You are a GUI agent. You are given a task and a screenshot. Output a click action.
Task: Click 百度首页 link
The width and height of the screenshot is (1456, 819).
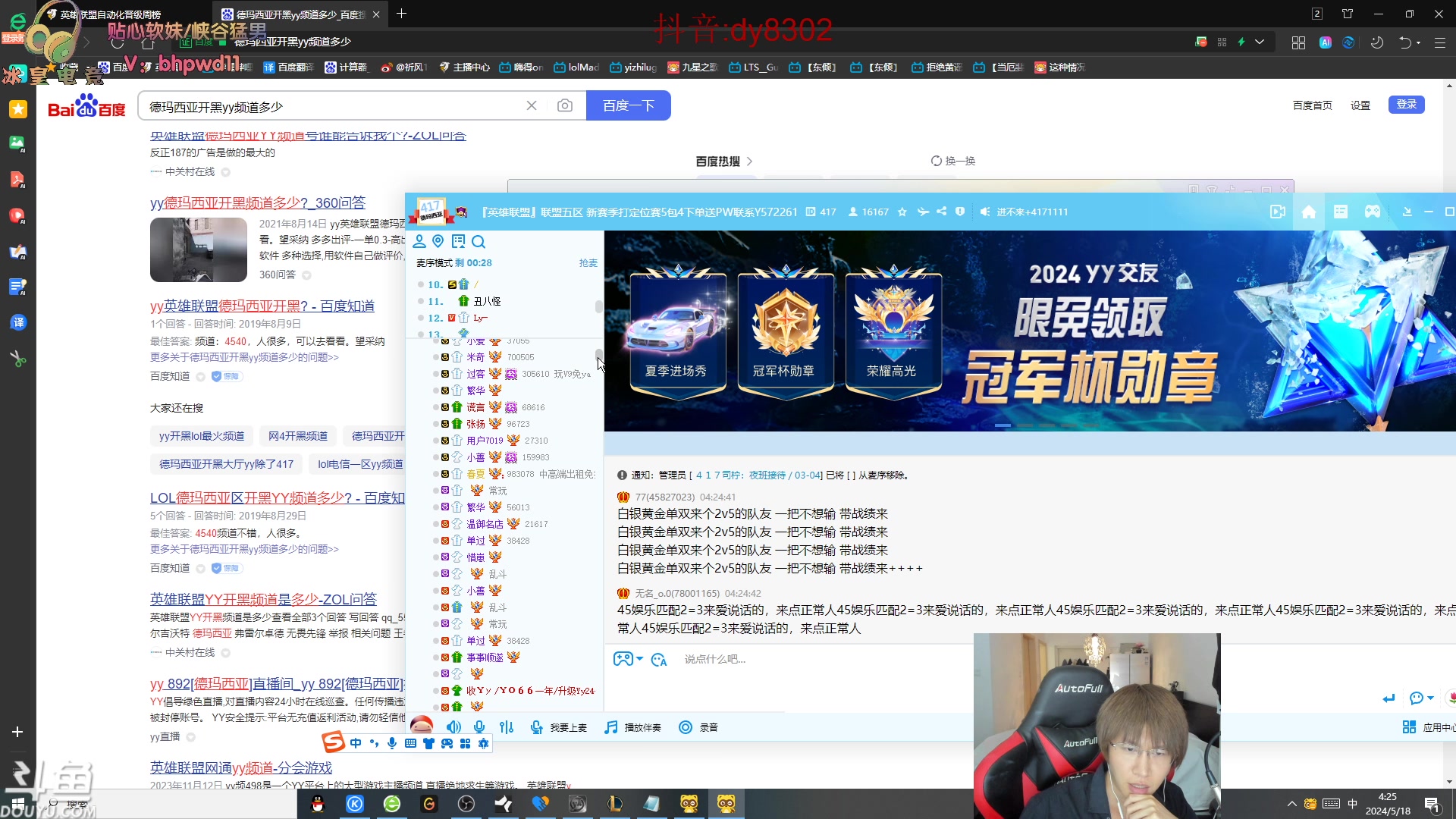coord(1313,105)
